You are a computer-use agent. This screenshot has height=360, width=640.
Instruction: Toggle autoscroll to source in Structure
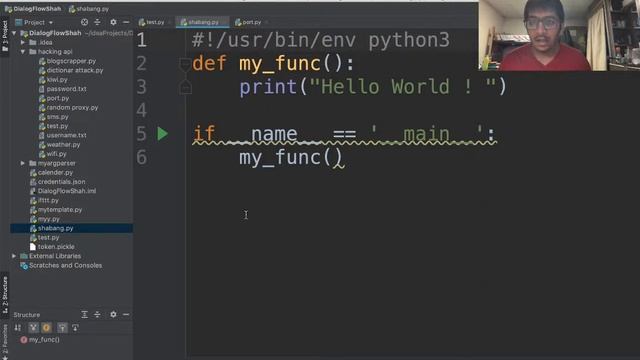coord(62,328)
